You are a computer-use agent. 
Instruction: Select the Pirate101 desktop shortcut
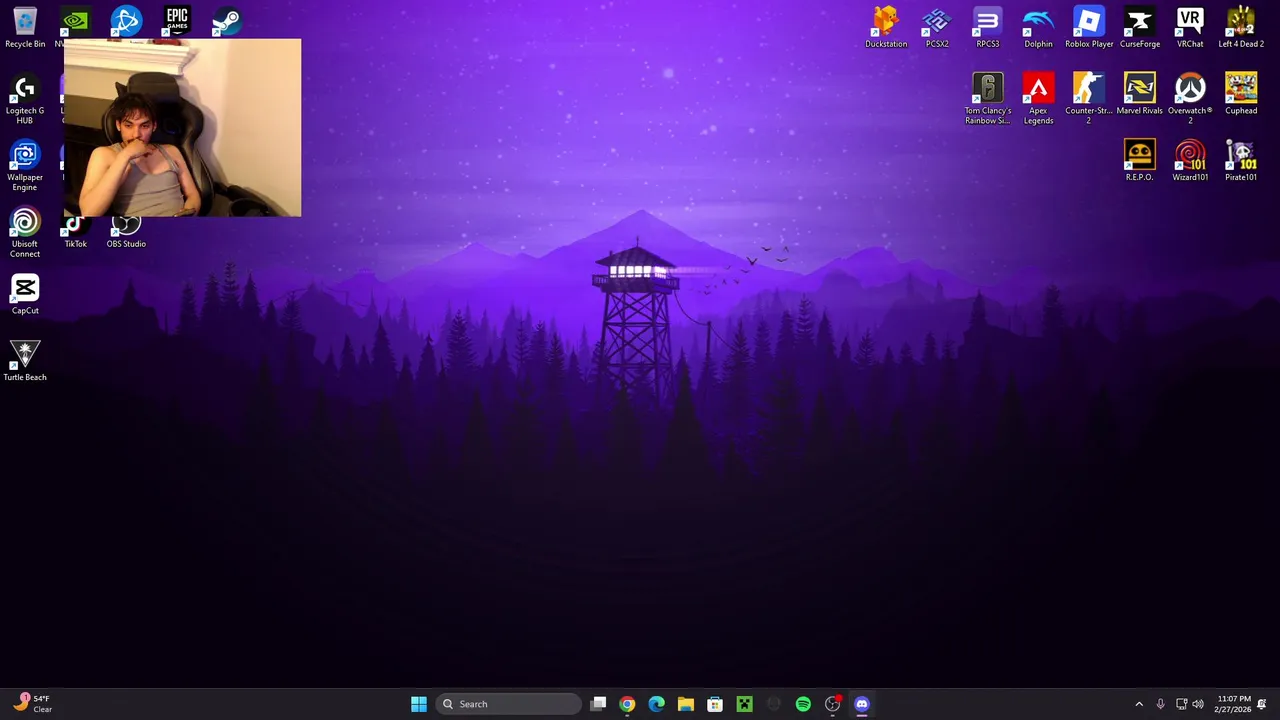(x=1241, y=161)
